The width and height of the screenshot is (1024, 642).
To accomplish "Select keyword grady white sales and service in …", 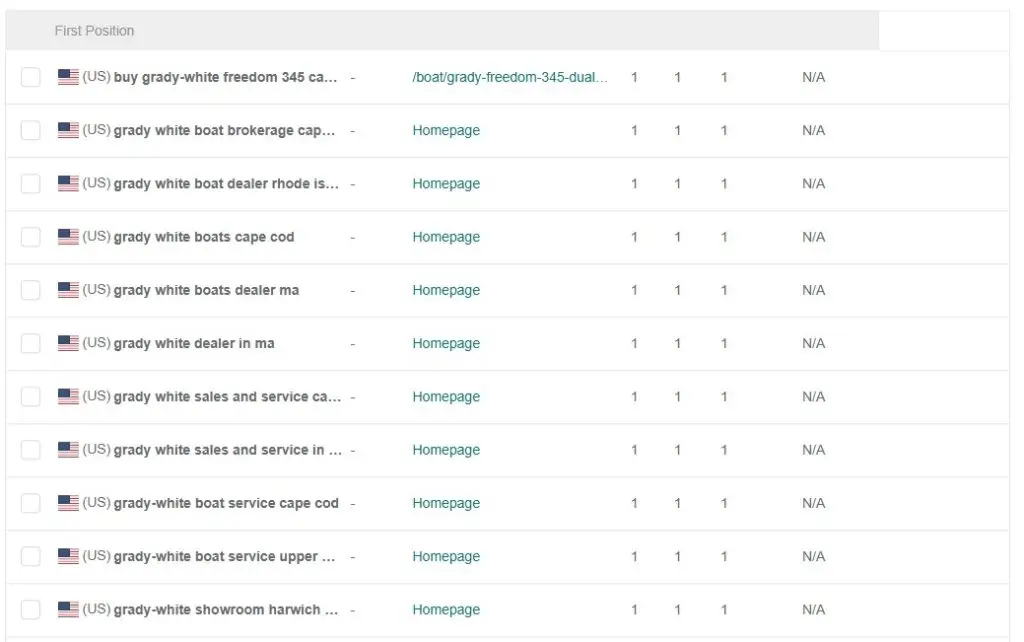I will 227,449.
